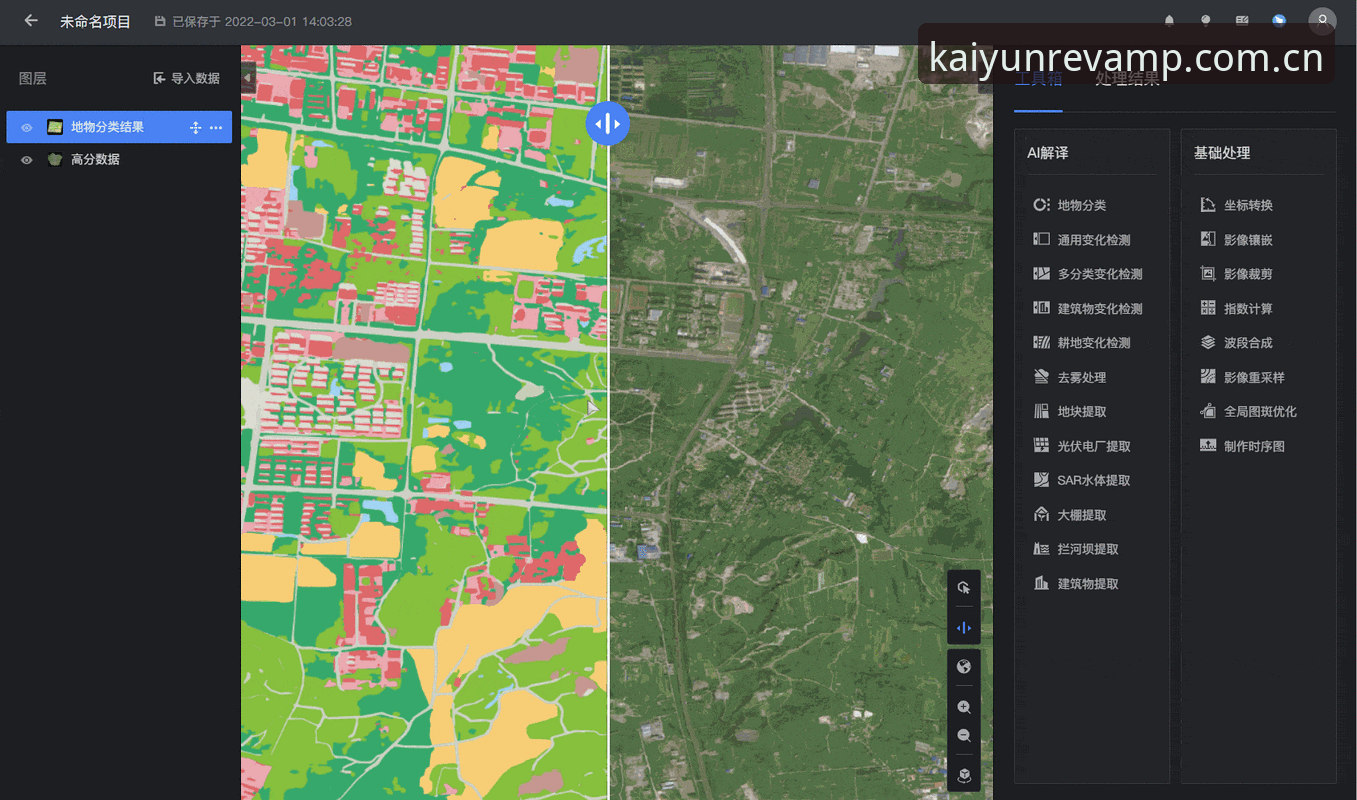Open more options for 地物分类结果 layer
Viewport: 1357px width, 800px height.
pos(216,128)
